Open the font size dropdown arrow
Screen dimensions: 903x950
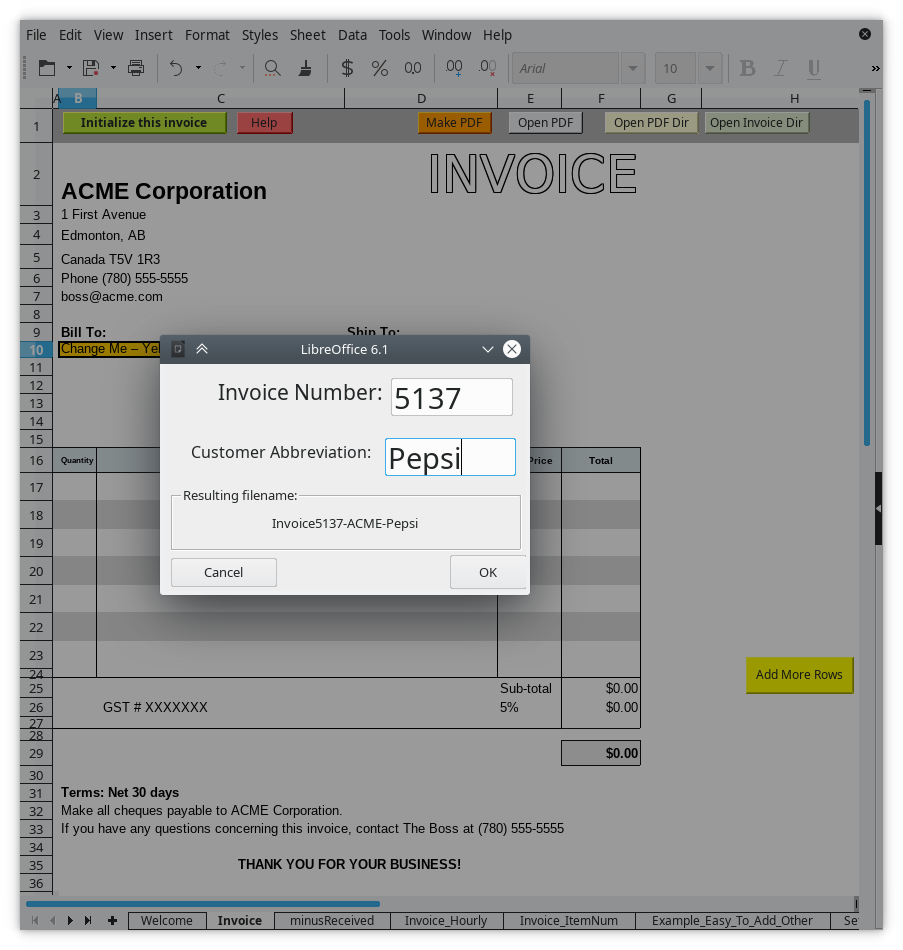pos(710,68)
